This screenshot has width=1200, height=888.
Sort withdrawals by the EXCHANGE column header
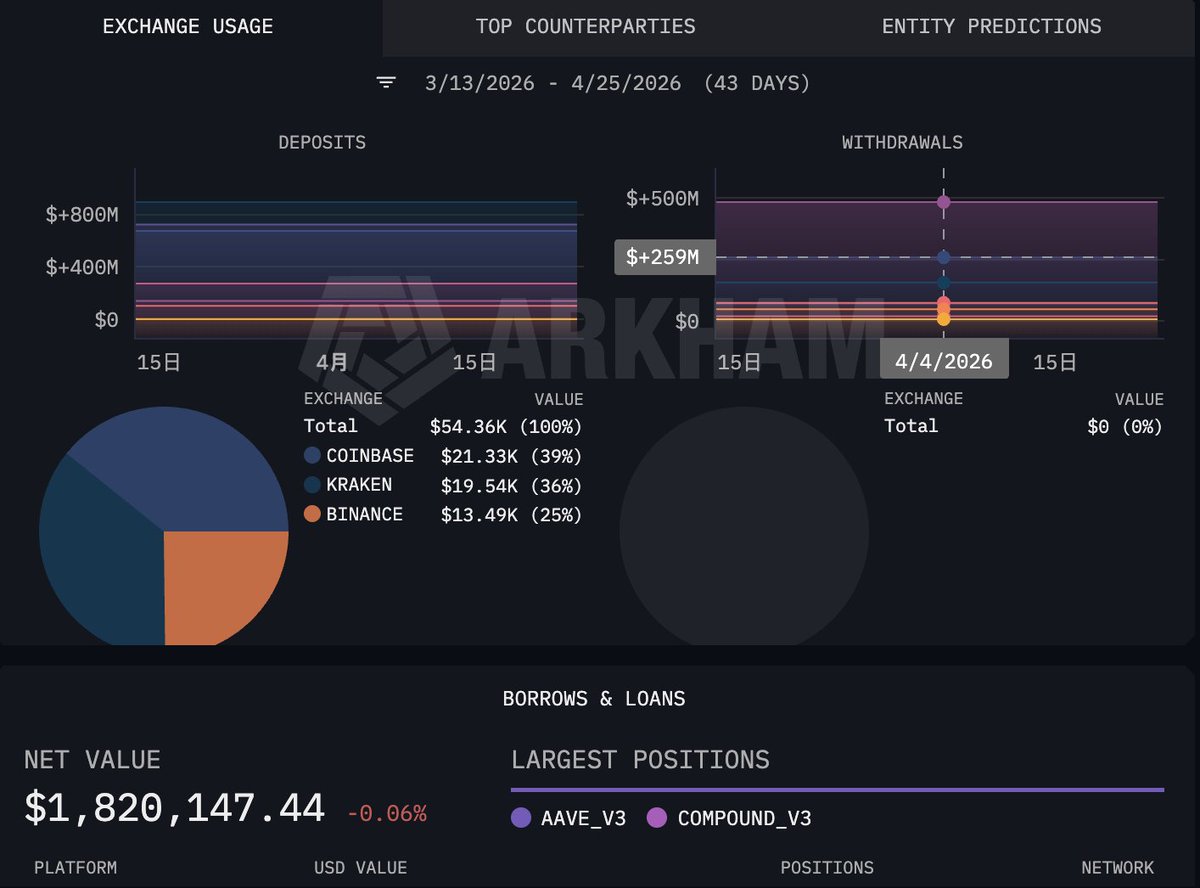click(x=923, y=398)
